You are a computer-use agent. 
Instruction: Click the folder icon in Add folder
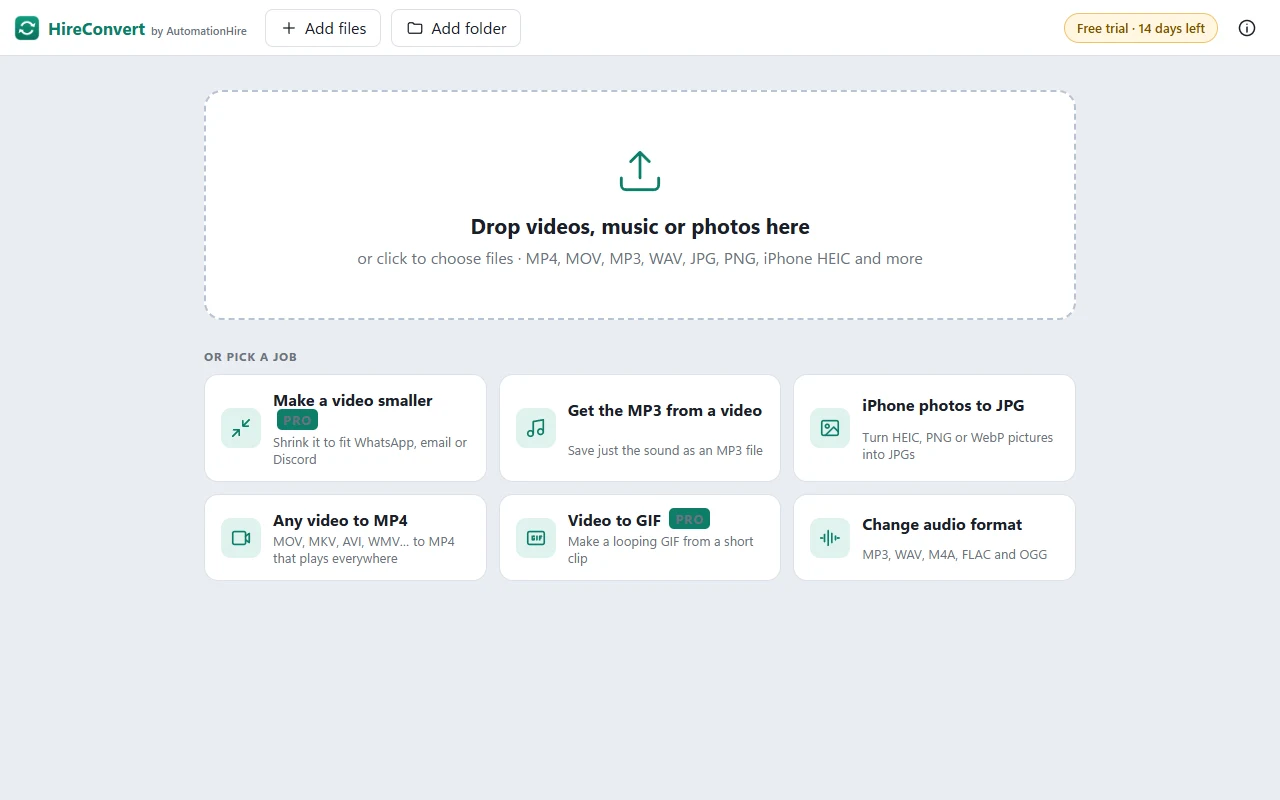pyautogui.click(x=415, y=28)
